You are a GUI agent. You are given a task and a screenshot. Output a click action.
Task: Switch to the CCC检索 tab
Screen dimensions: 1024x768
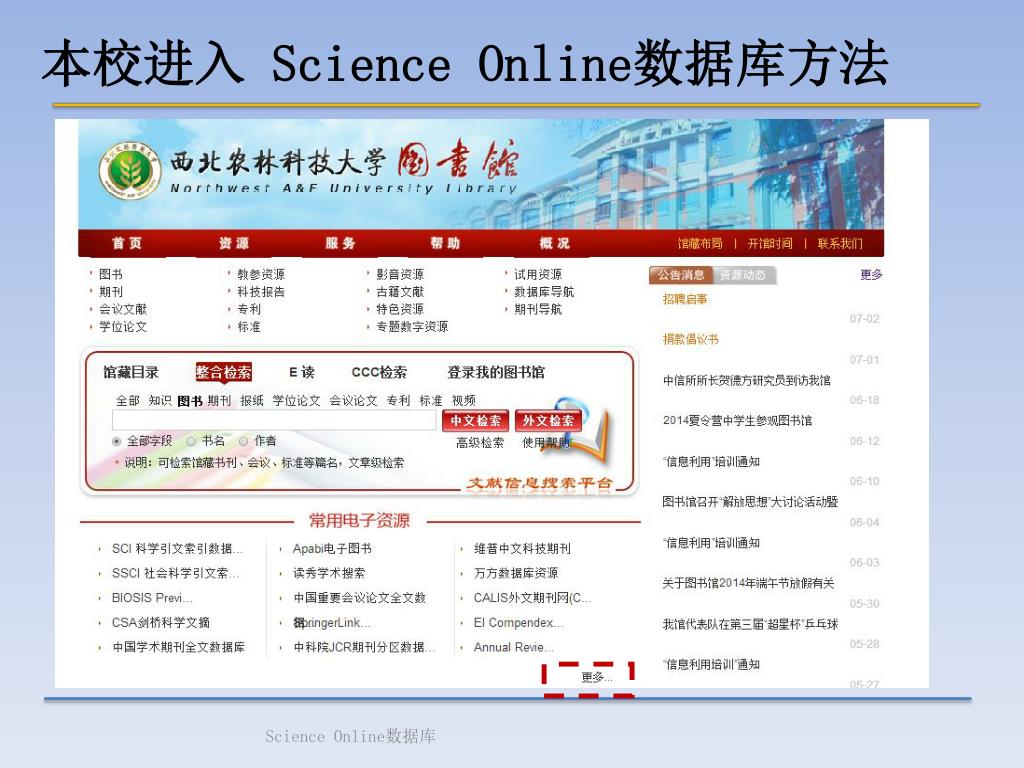pyautogui.click(x=379, y=372)
